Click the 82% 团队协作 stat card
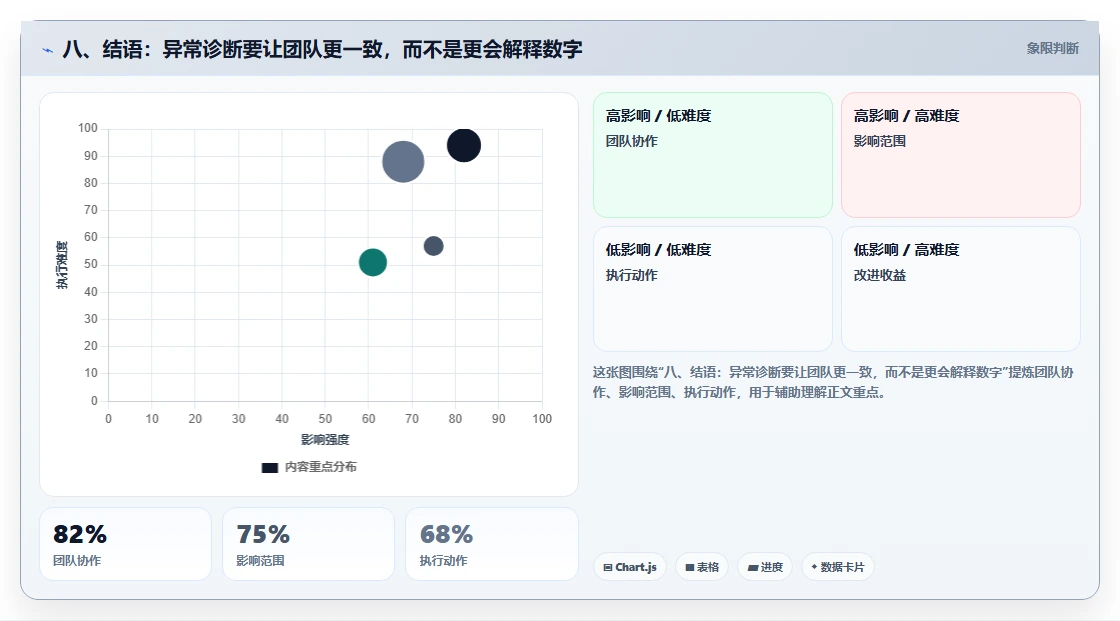Viewport: 1120px width, 621px height. (x=125, y=544)
